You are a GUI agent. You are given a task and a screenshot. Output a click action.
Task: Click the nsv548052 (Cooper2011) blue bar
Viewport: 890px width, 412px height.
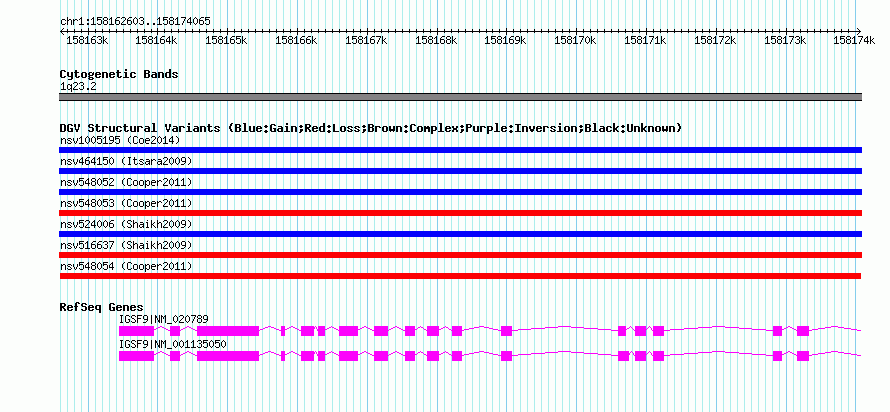coord(460,192)
